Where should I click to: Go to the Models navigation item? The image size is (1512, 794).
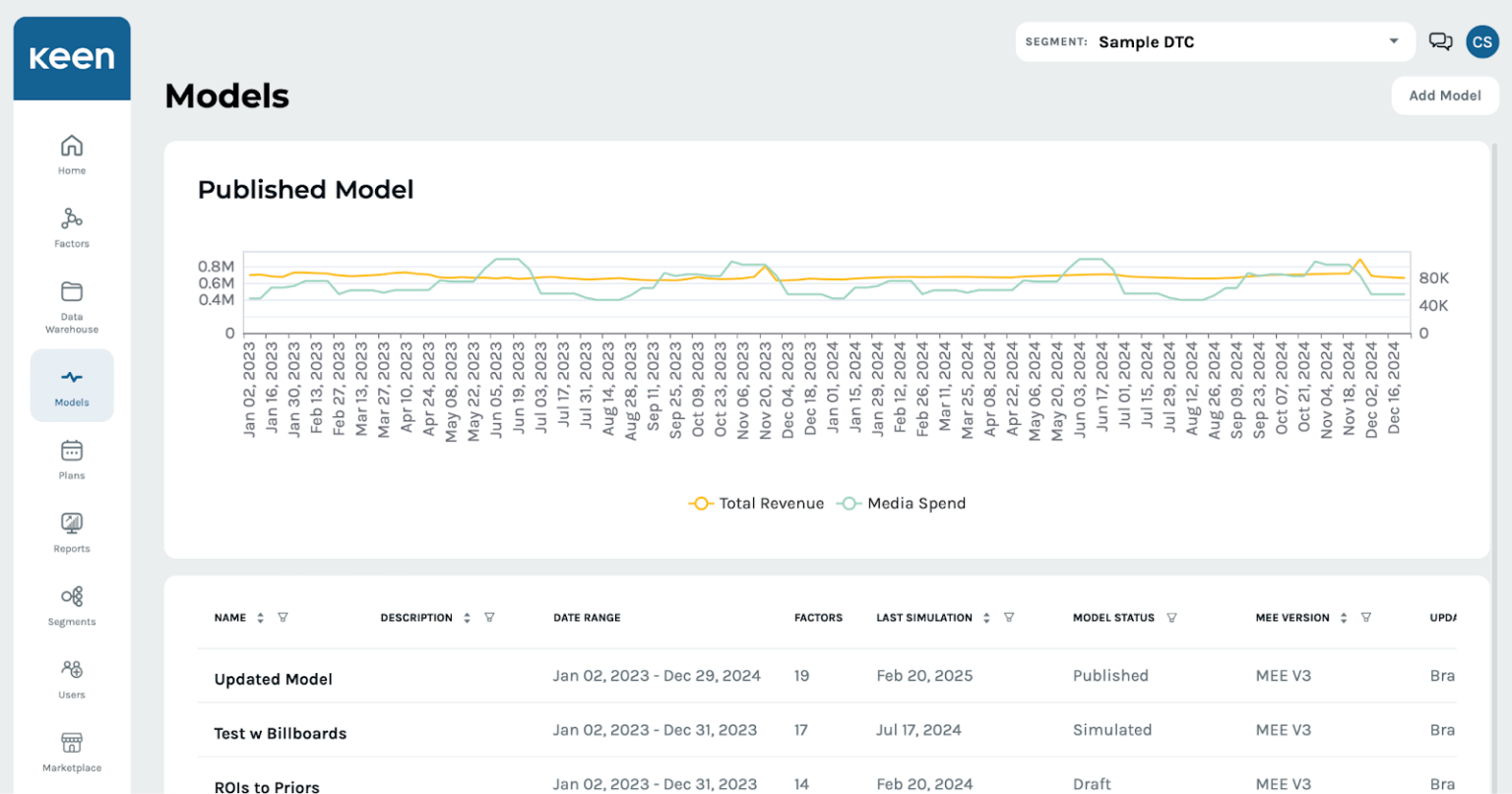click(x=71, y=385)
